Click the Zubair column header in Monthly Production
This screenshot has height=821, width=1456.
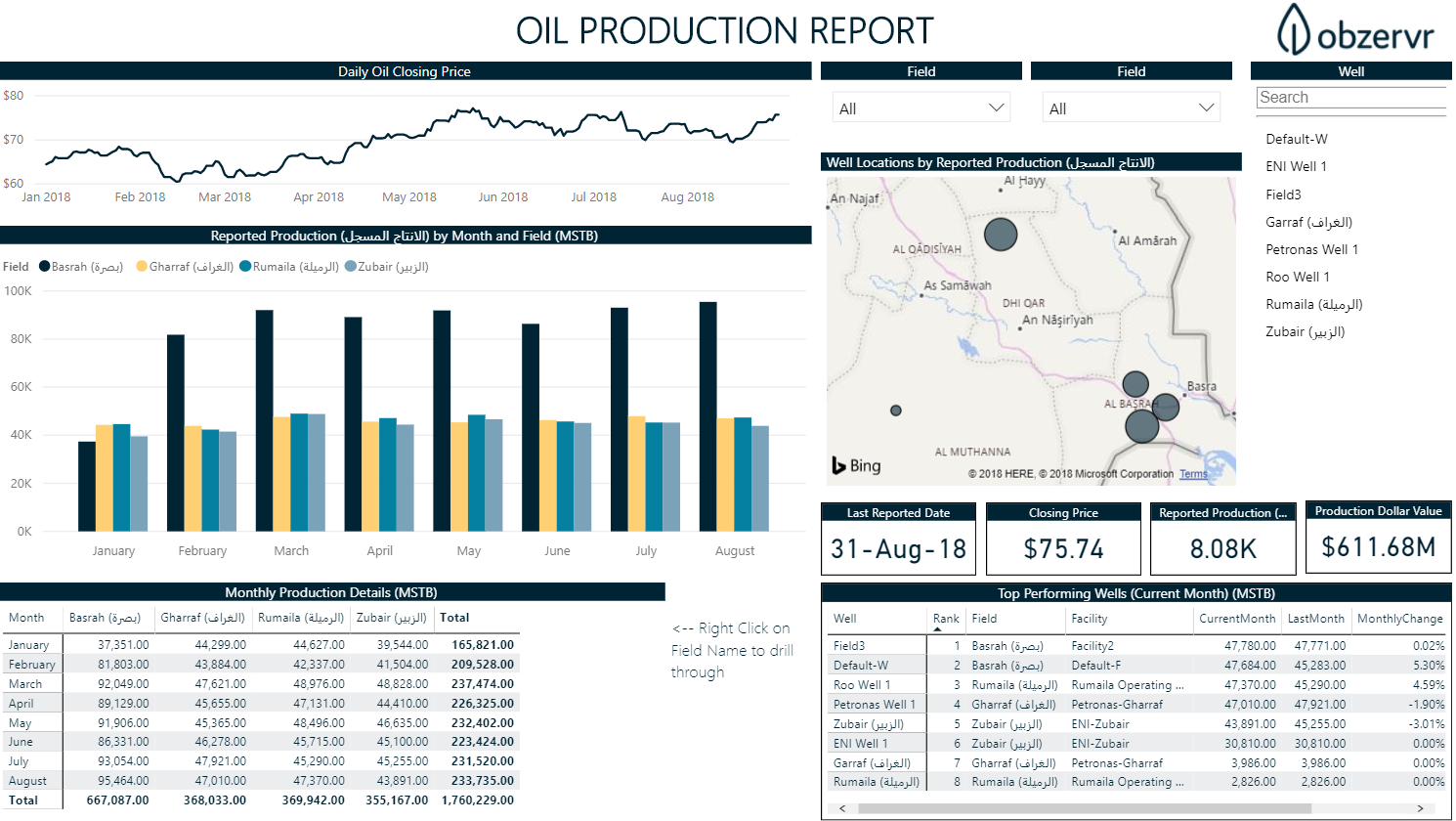(392, 618)
